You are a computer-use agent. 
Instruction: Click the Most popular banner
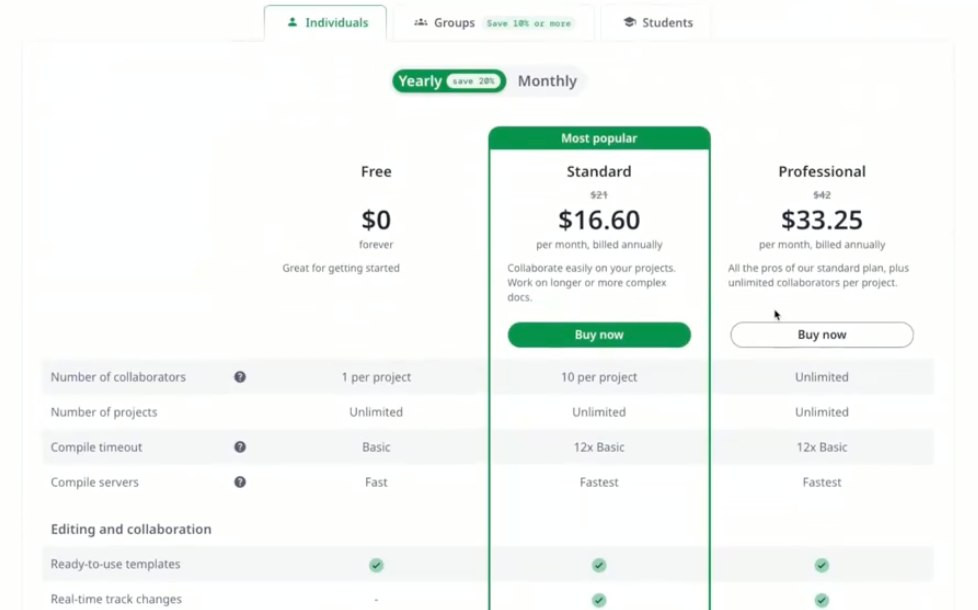599,138
